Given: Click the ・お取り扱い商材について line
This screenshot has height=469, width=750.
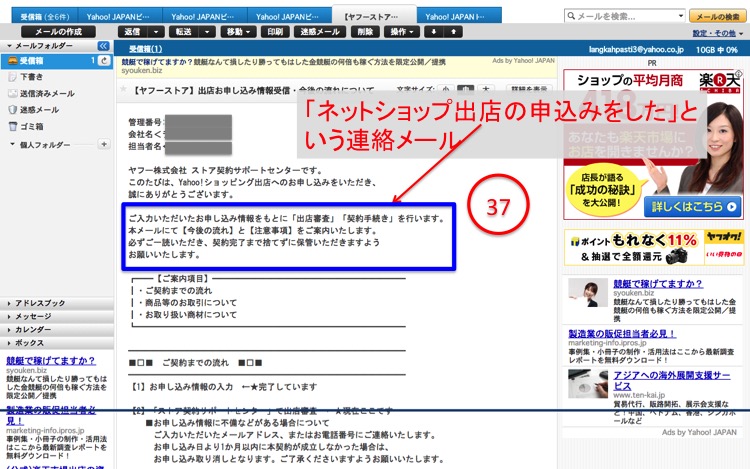Looking at the screenshot, I should (x=187, y=315).
